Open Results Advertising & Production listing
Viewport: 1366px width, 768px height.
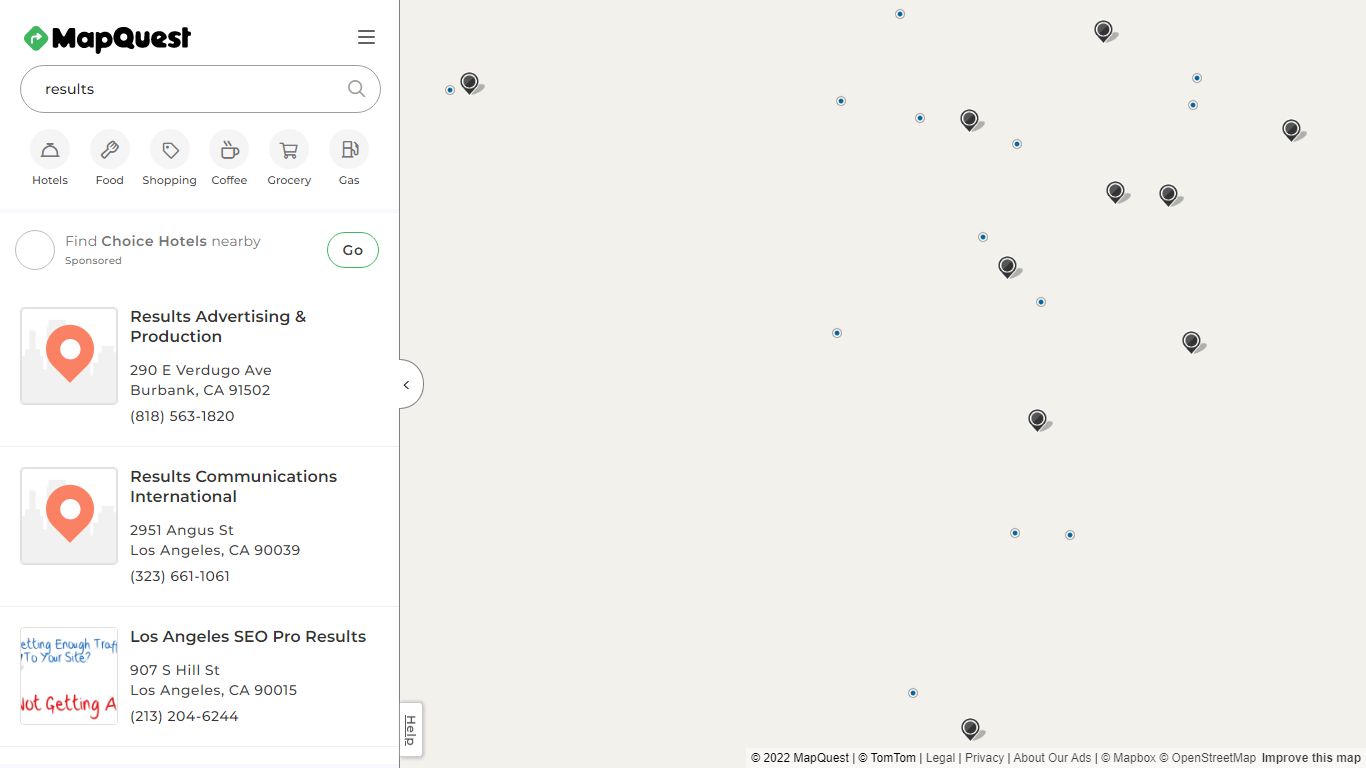click(218, 326)
